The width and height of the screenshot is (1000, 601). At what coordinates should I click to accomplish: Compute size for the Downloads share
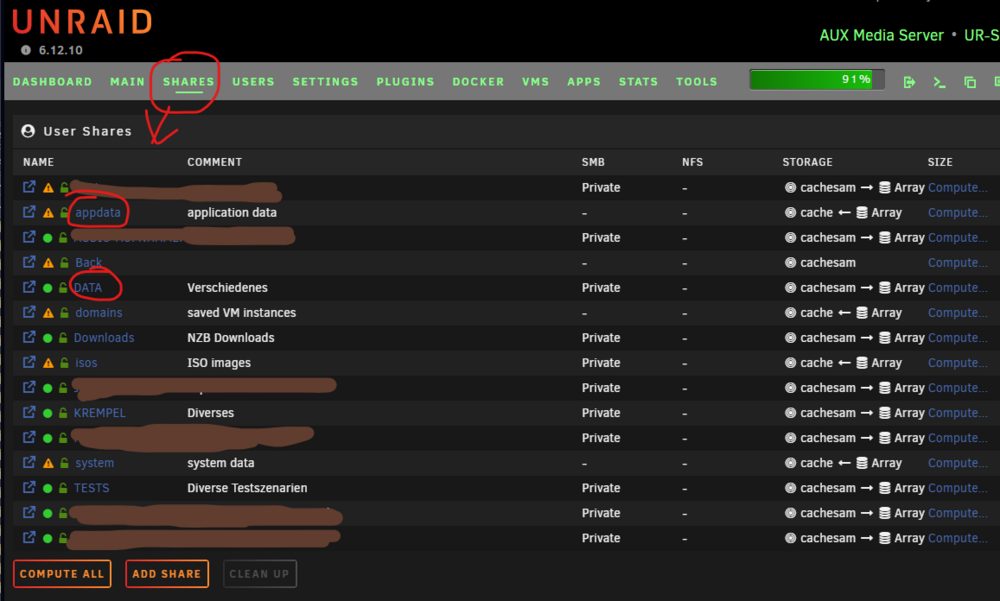pyautogui.click(x=957, y=338)
